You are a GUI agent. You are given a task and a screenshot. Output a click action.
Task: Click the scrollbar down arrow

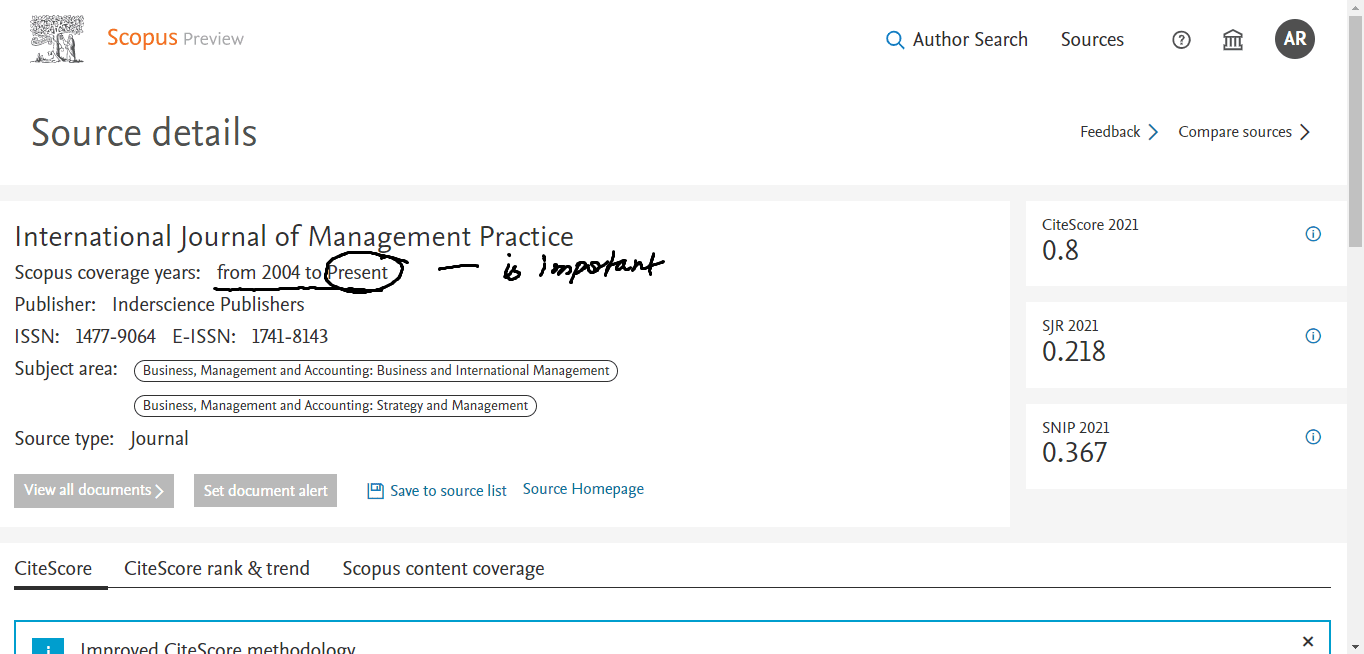[x=1355, y=646]
